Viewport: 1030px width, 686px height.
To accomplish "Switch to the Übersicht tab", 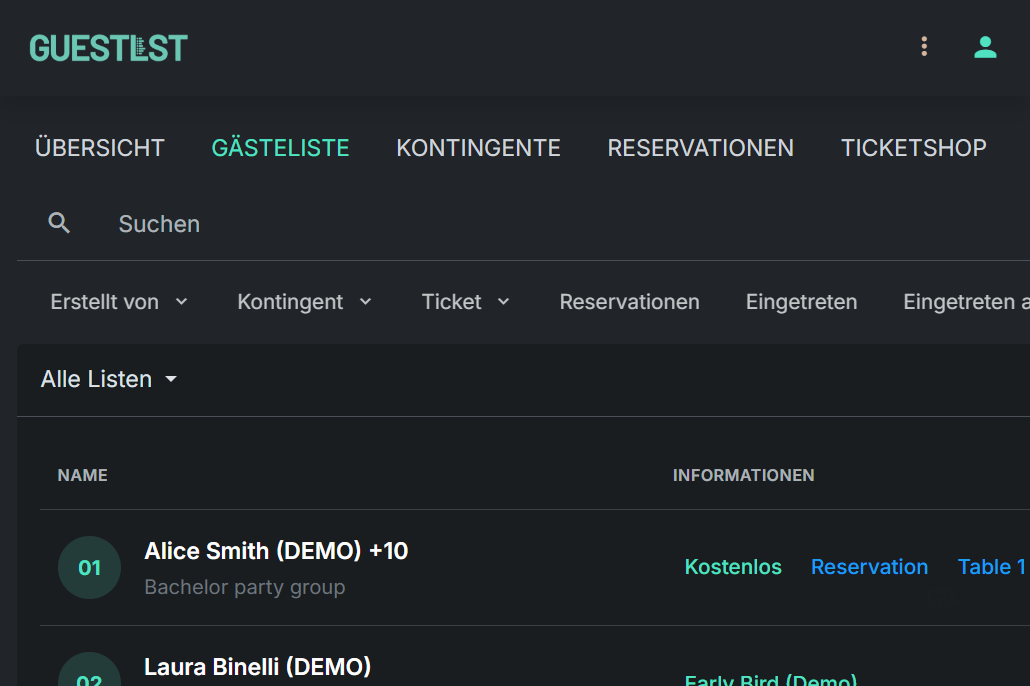I will pos(100,148).
